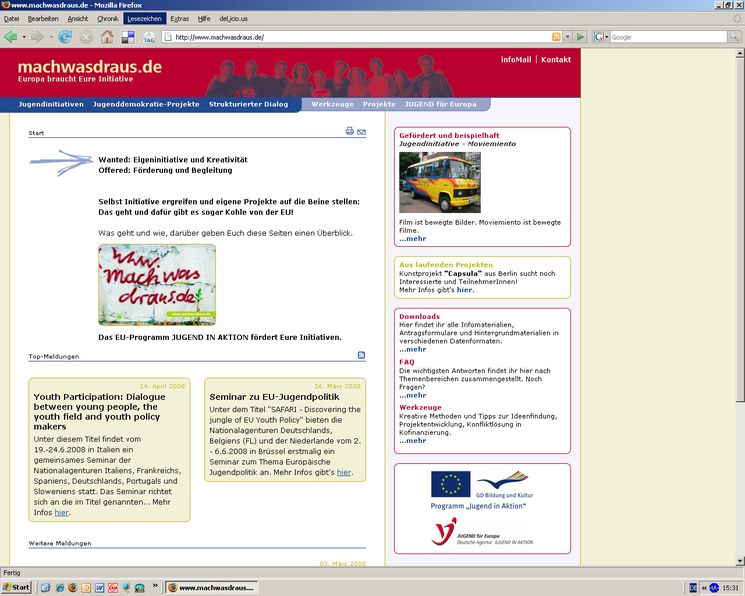Open the Google search engine selector dropdown
This screenshot has width=745, height=596.
point(601,37)
